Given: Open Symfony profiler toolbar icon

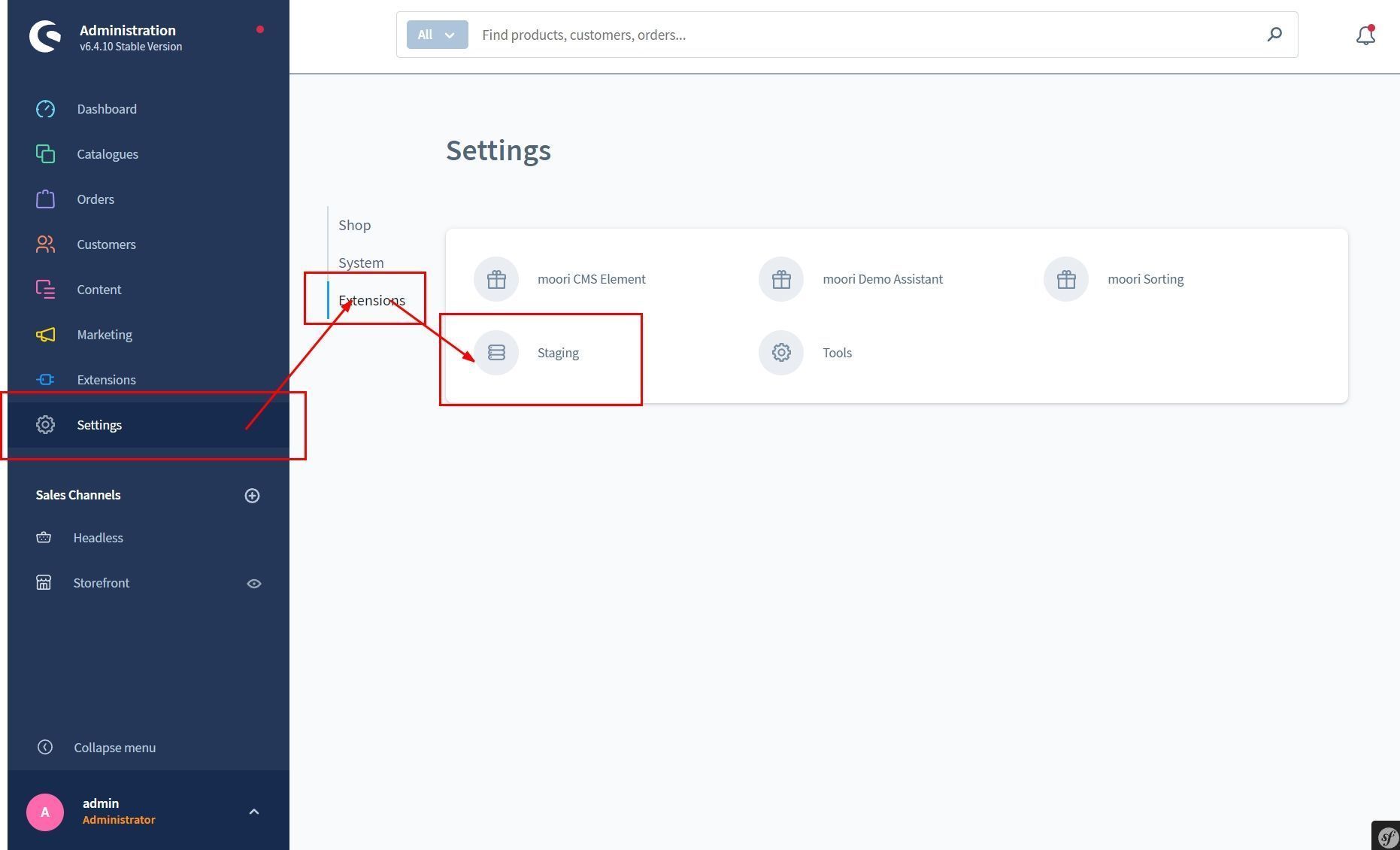Looking at the screenshot, I should (1387, 836).
